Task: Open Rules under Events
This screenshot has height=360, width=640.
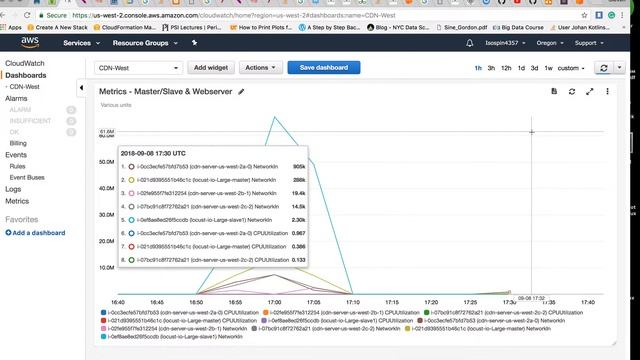Action: click(17, 166)
